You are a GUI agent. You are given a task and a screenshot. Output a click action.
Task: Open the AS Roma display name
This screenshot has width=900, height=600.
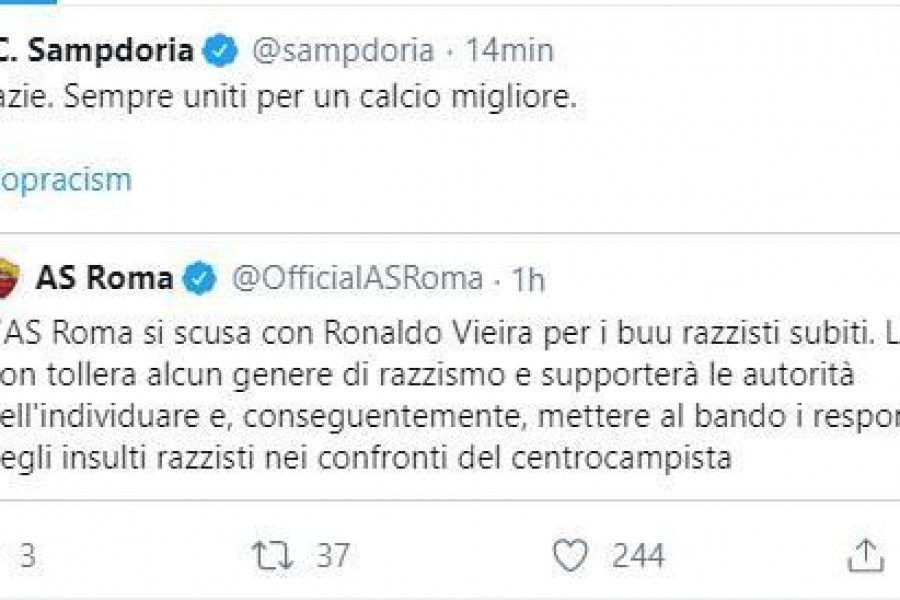click(x=104, y=278)
